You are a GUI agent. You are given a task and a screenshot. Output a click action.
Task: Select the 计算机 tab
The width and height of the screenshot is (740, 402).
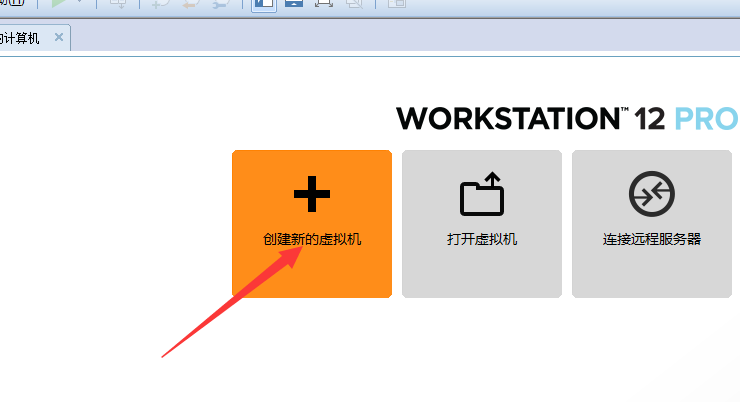coord(19,38)
